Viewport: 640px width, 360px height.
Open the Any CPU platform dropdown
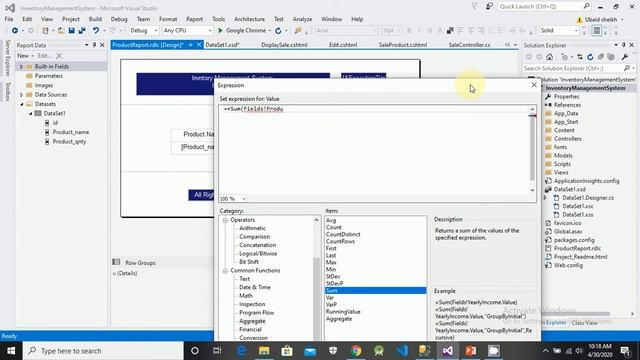coord(188,31)
